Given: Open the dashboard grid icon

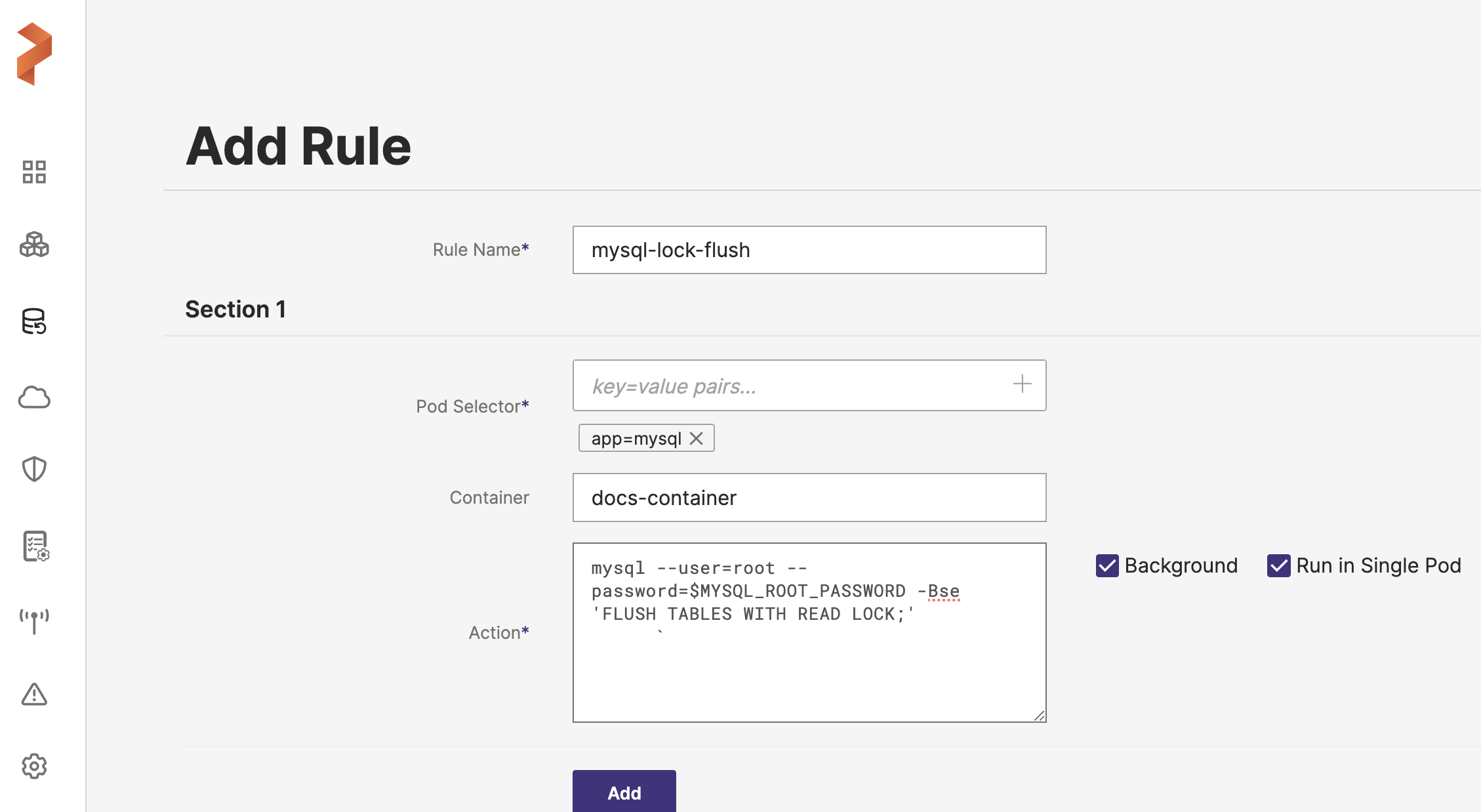Looking at the screenshot, I should coord(34,172).
